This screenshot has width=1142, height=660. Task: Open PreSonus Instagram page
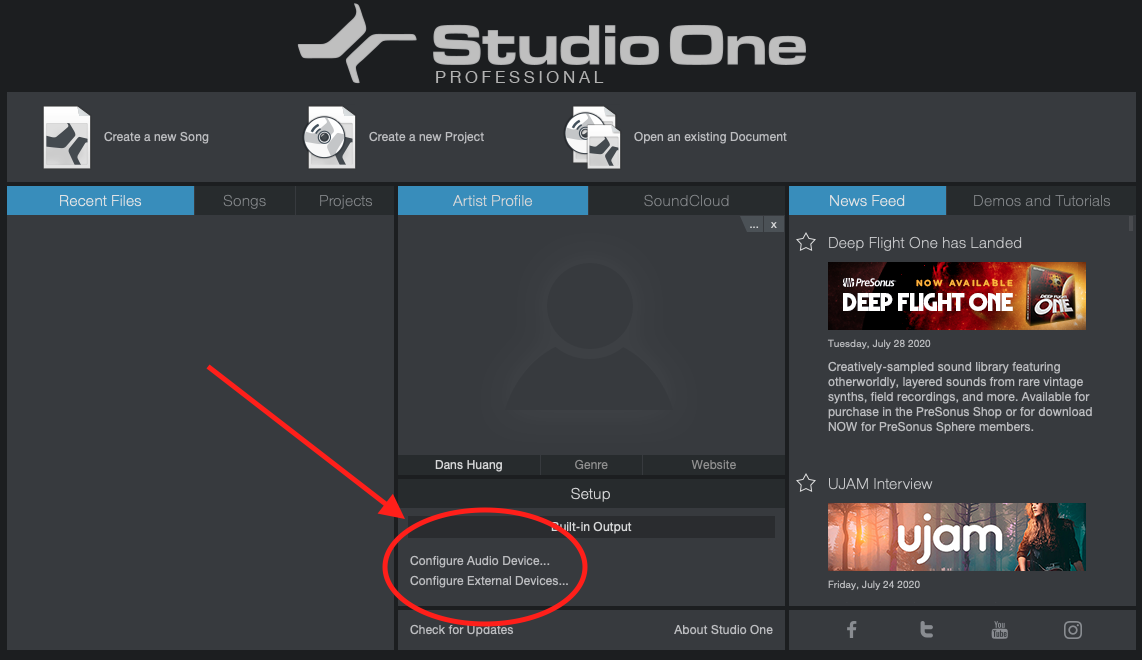pos(1073,629)
